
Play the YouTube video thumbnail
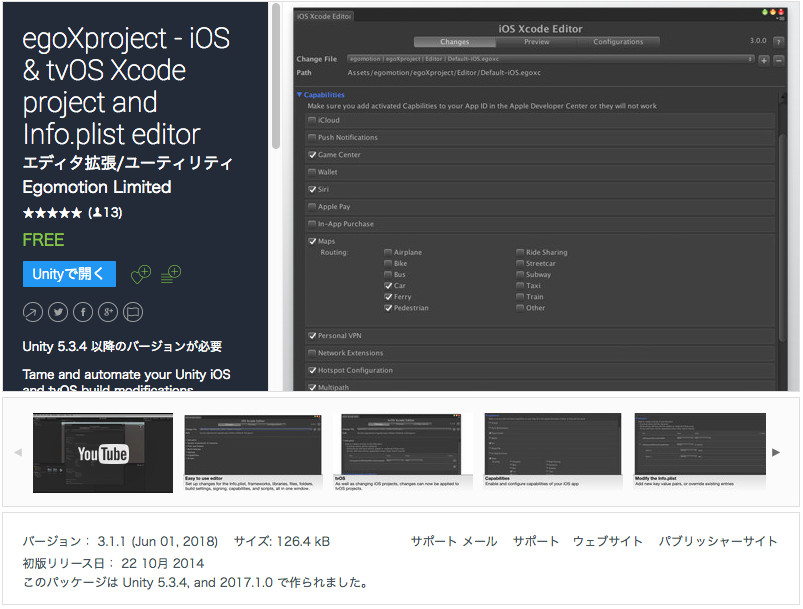[103, 453]
